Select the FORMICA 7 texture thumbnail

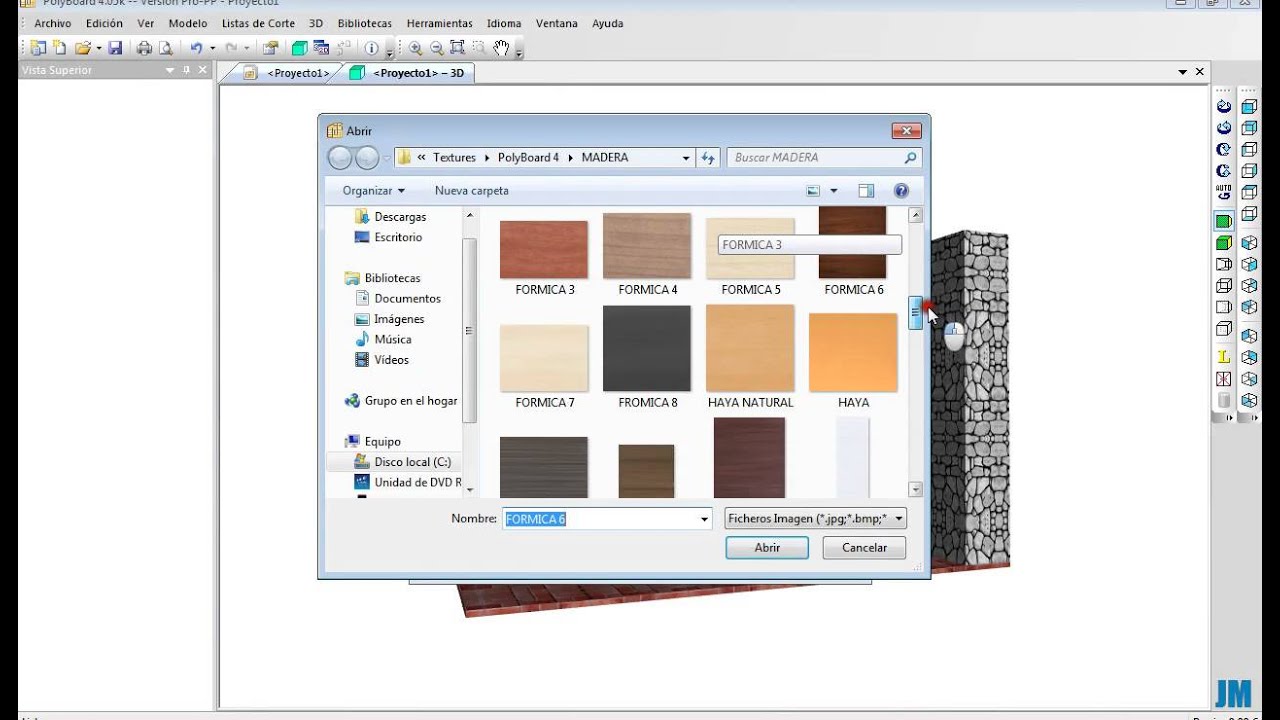544,357
